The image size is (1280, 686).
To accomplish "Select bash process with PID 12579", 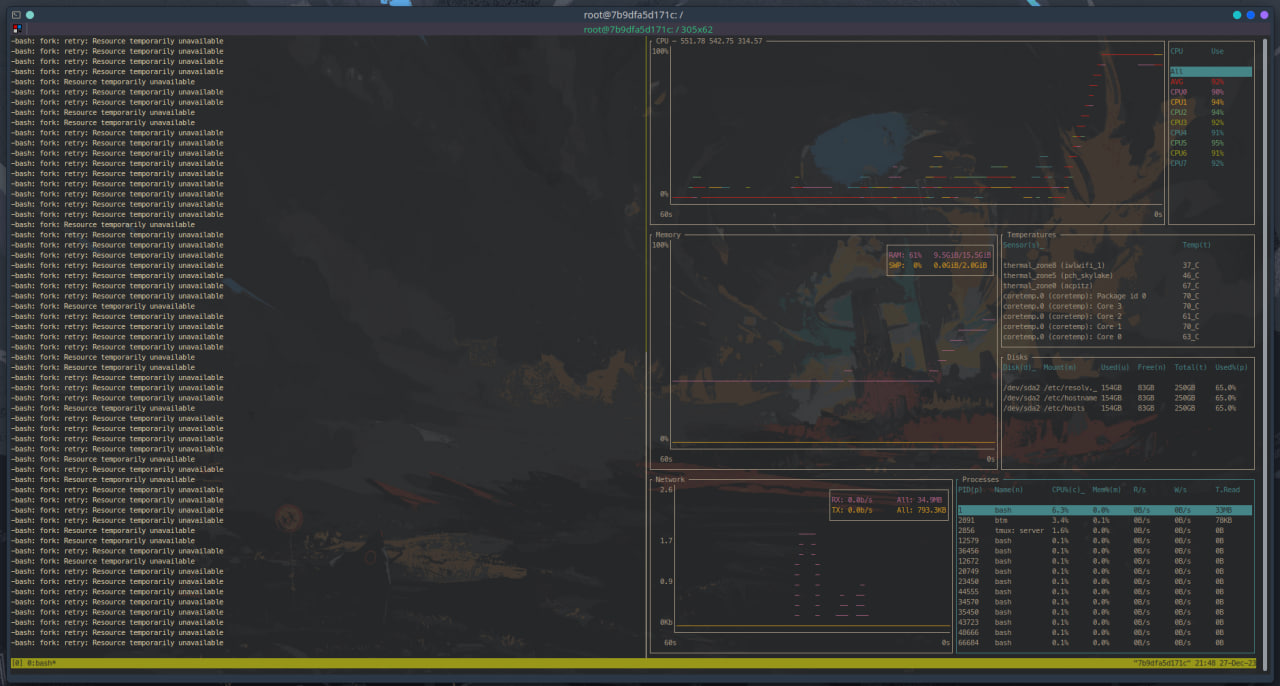I will 1105,540.
